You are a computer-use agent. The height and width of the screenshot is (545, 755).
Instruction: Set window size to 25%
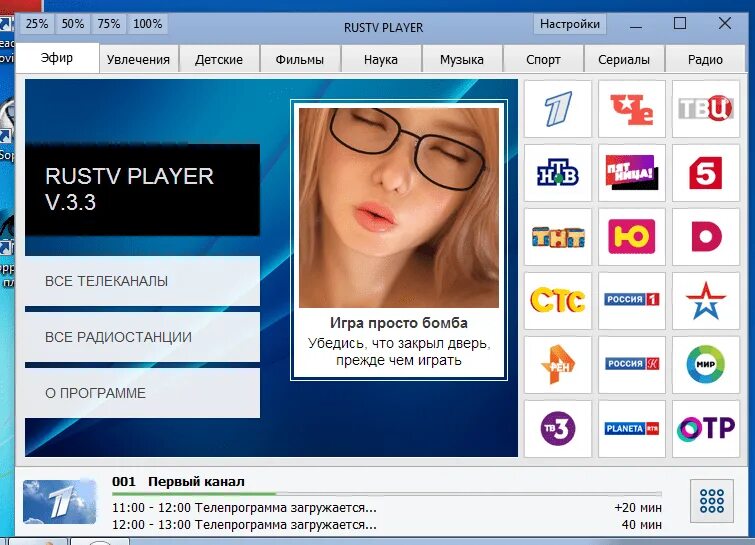point(37,24)
